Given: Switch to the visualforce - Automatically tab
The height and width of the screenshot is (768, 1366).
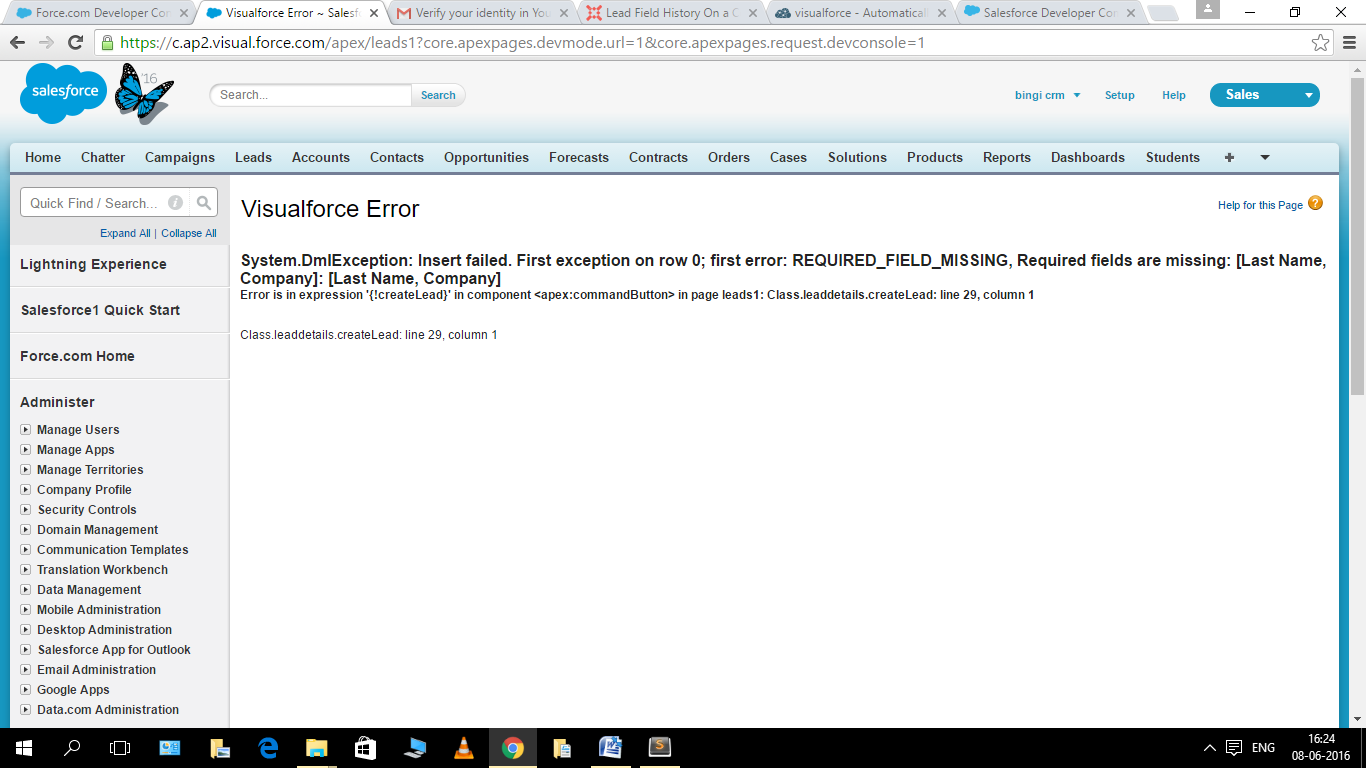Looking at the screenshot, I should pos(860,13).
